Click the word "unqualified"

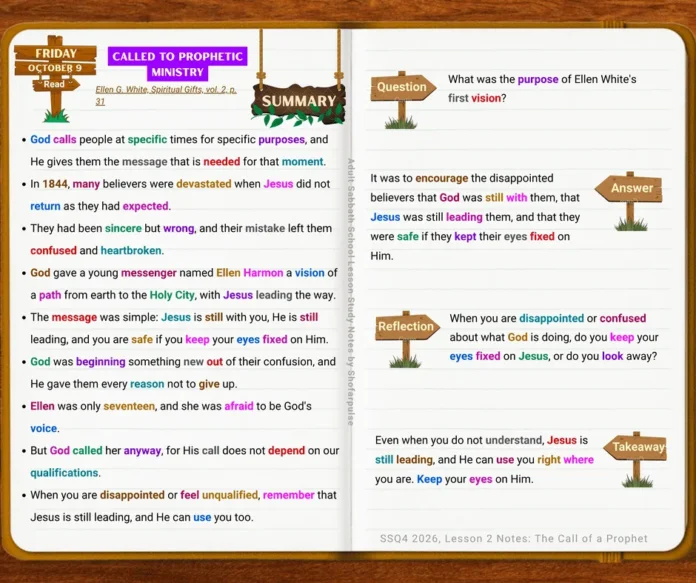[x=230, y=495]
